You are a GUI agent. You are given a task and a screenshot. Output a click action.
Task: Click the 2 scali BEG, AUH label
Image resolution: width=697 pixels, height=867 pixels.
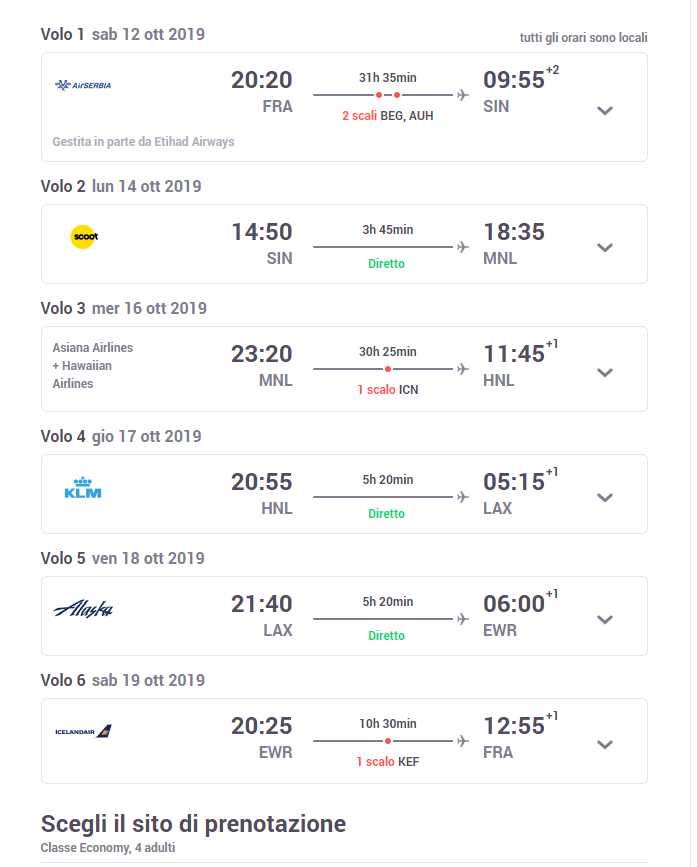[x=387, y=116]
